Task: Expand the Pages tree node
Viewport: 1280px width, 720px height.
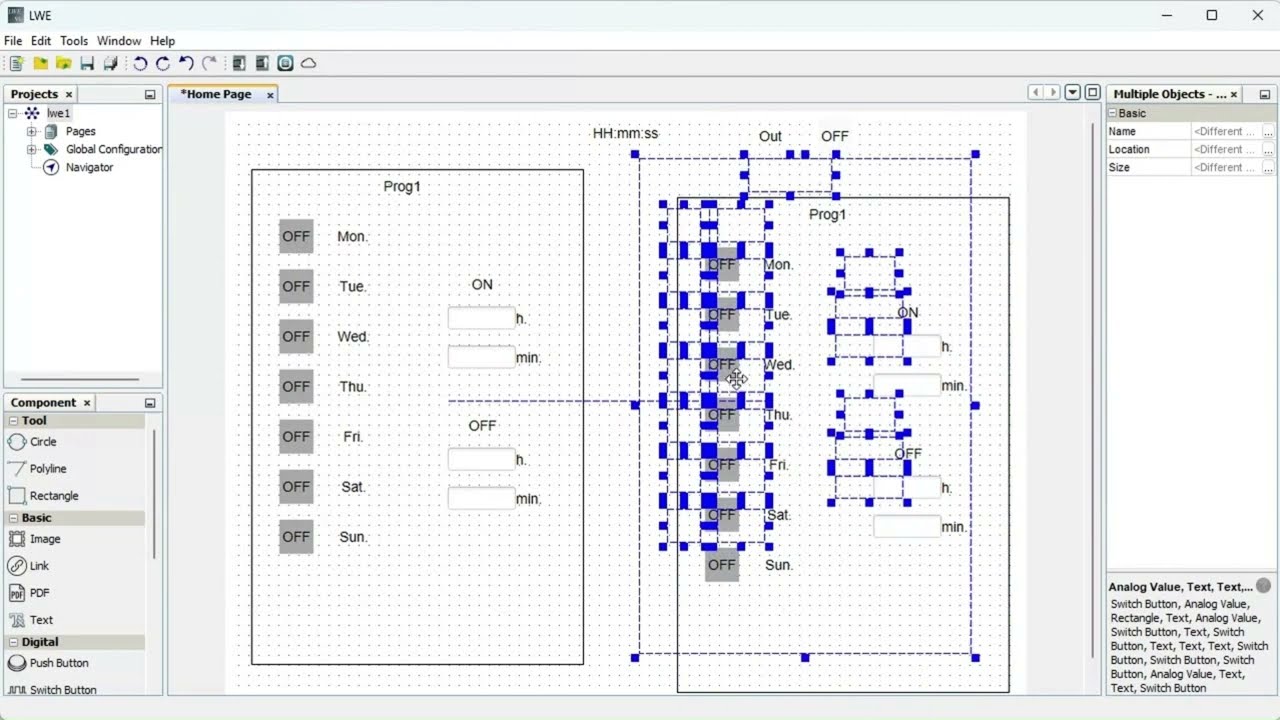Action: 31,131
